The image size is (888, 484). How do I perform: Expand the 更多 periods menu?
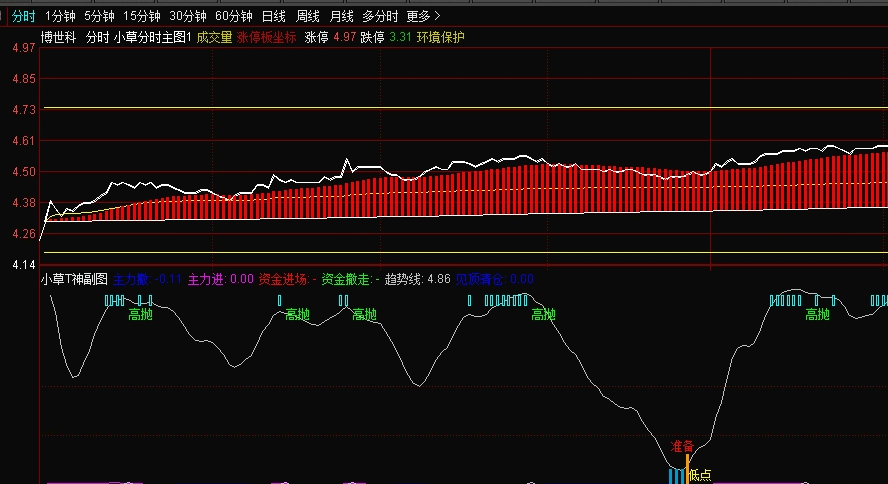pos(423,16)
